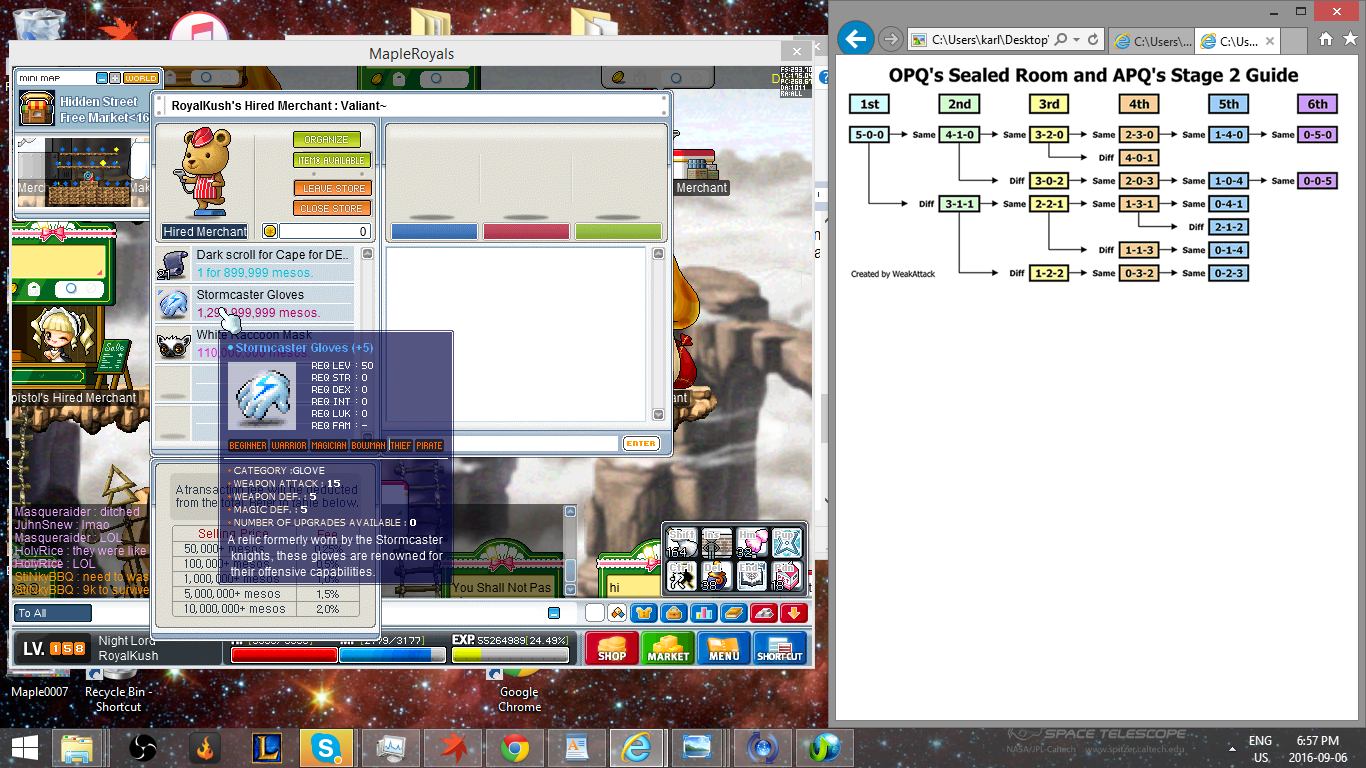Image resolution: width=1366 pixels, height=768 pixels.
Task: Open Windows Start button
Action: [24, 747]
